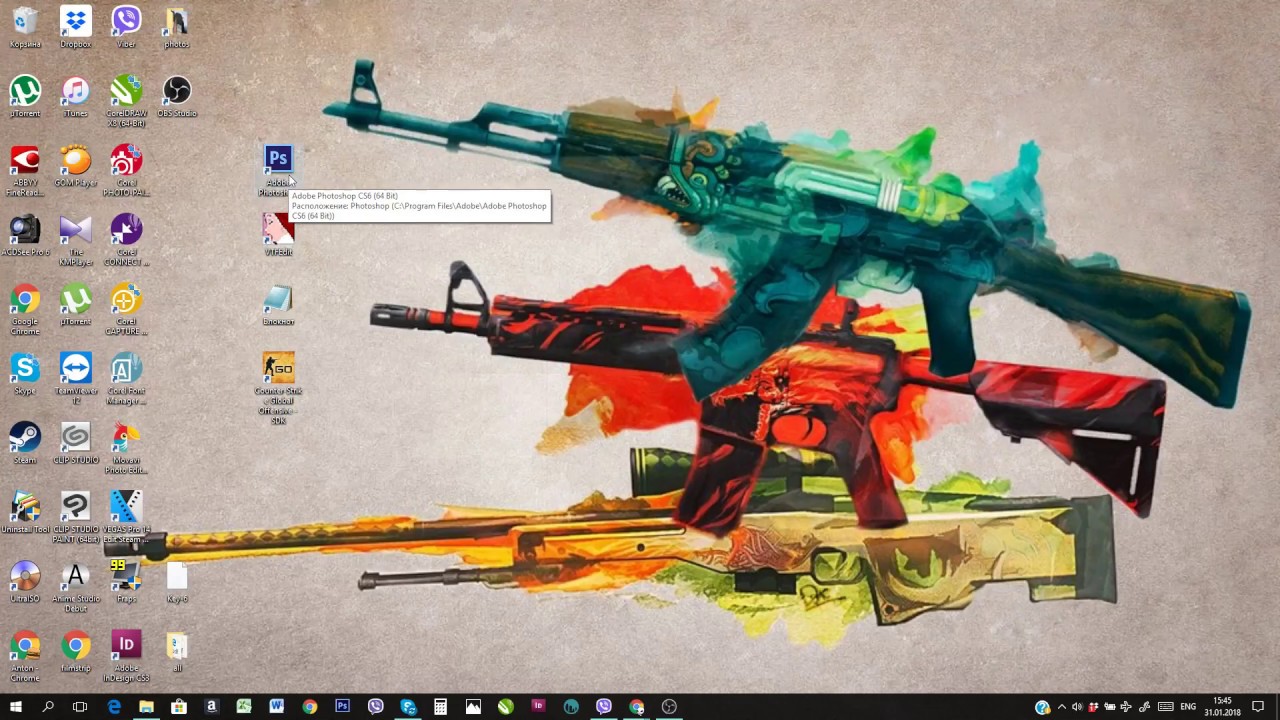Open taskbar Search magnifier

(x=48, y=707)
